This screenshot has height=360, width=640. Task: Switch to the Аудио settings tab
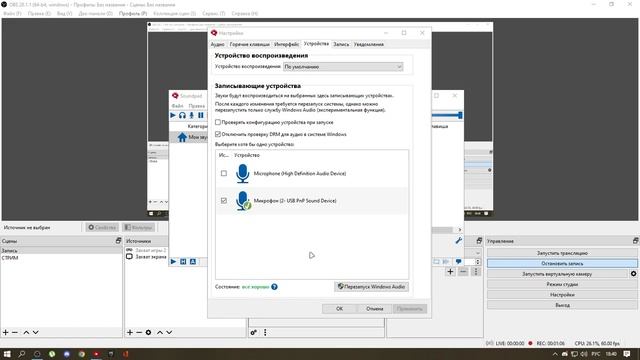(218, 44)
